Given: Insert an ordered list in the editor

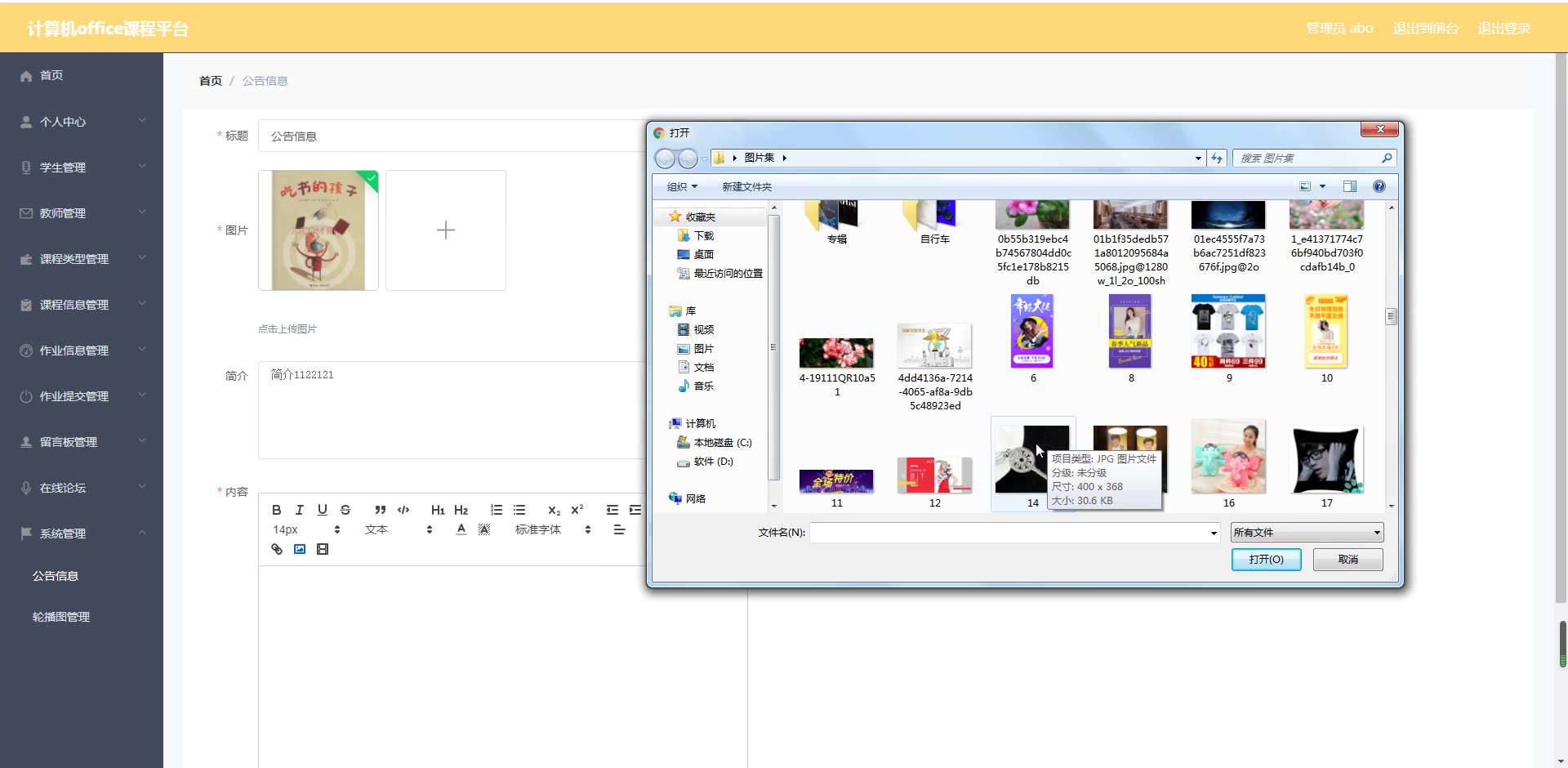Looking at the screenshot, I should tap(497, 510).
